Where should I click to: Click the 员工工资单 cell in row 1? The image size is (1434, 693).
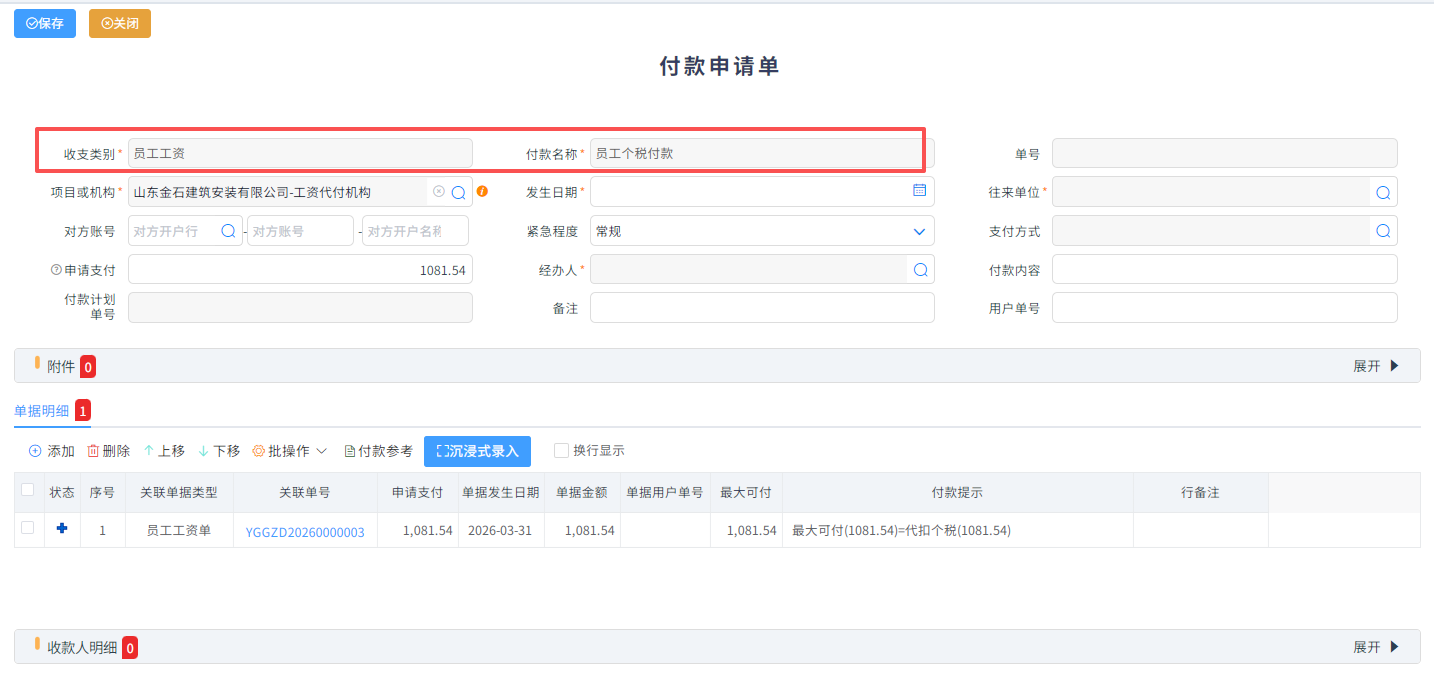point(179,531)
